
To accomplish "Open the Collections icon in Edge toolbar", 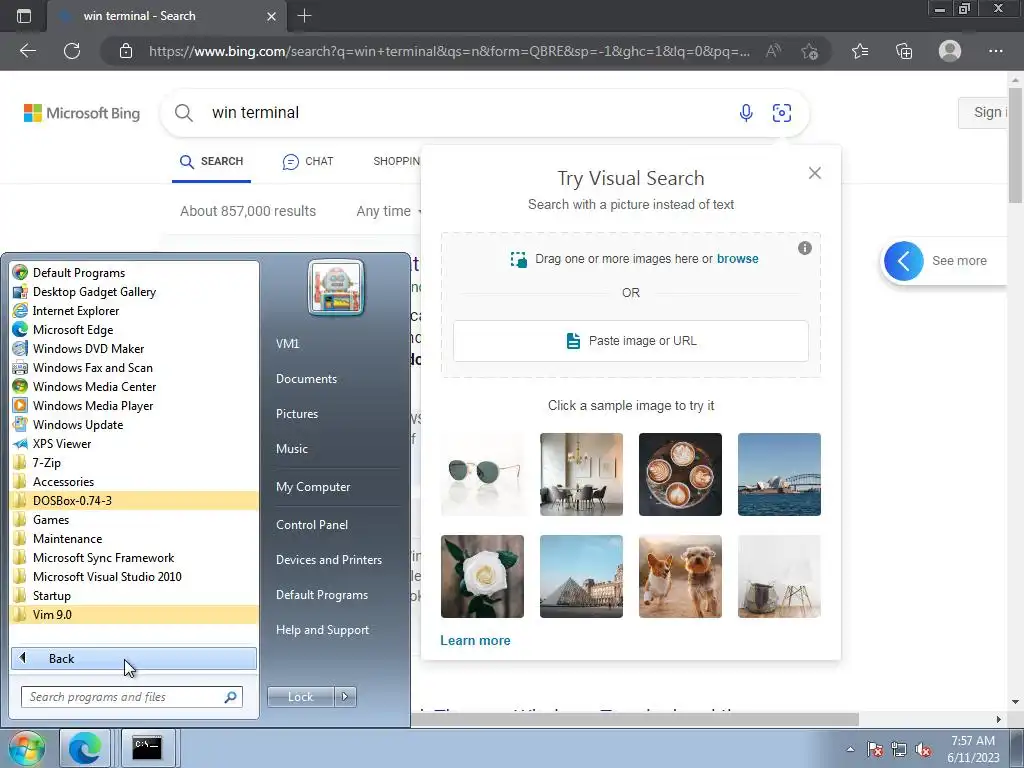I will [904, 51].
